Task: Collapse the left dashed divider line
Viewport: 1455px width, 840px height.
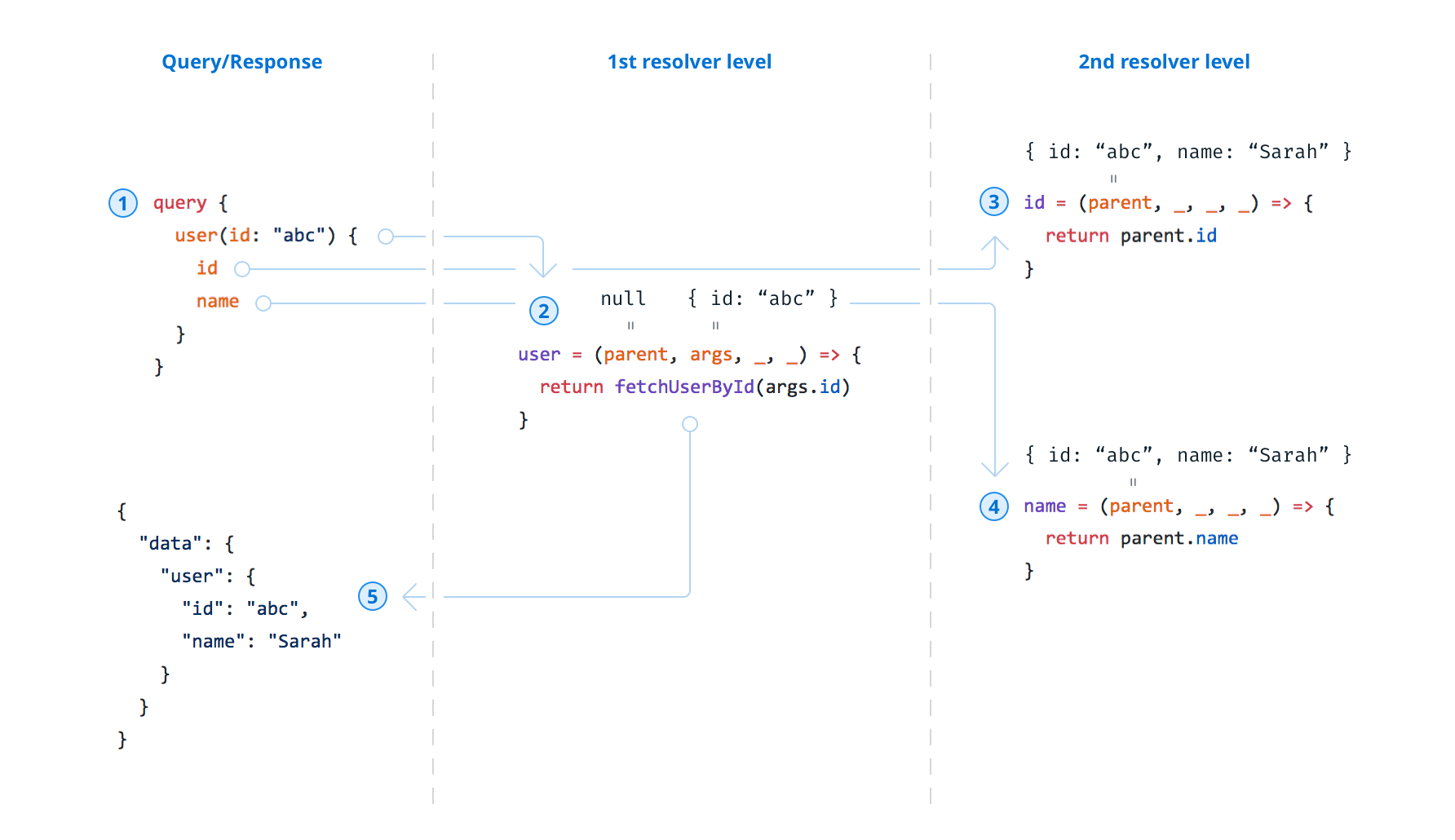Action: tap(432, 424)
